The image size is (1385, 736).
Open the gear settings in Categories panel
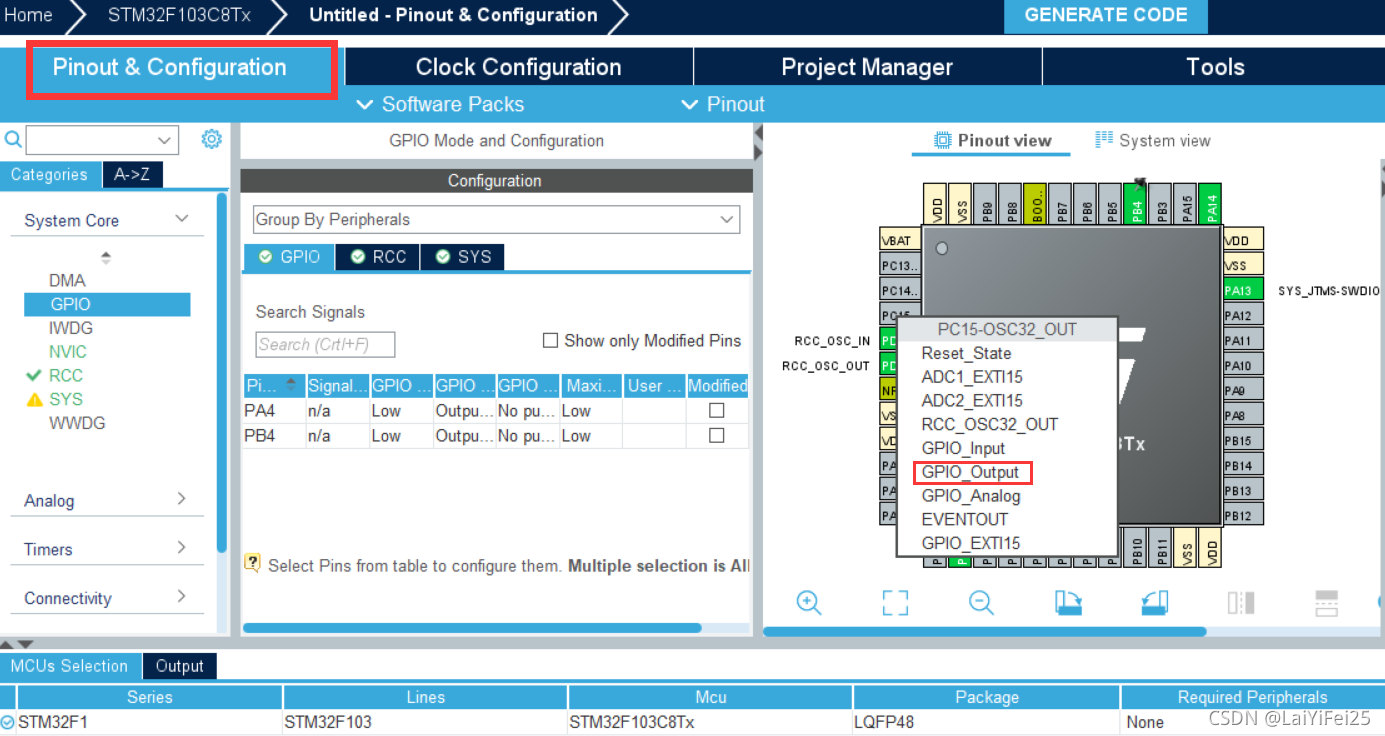coord(211,139)
